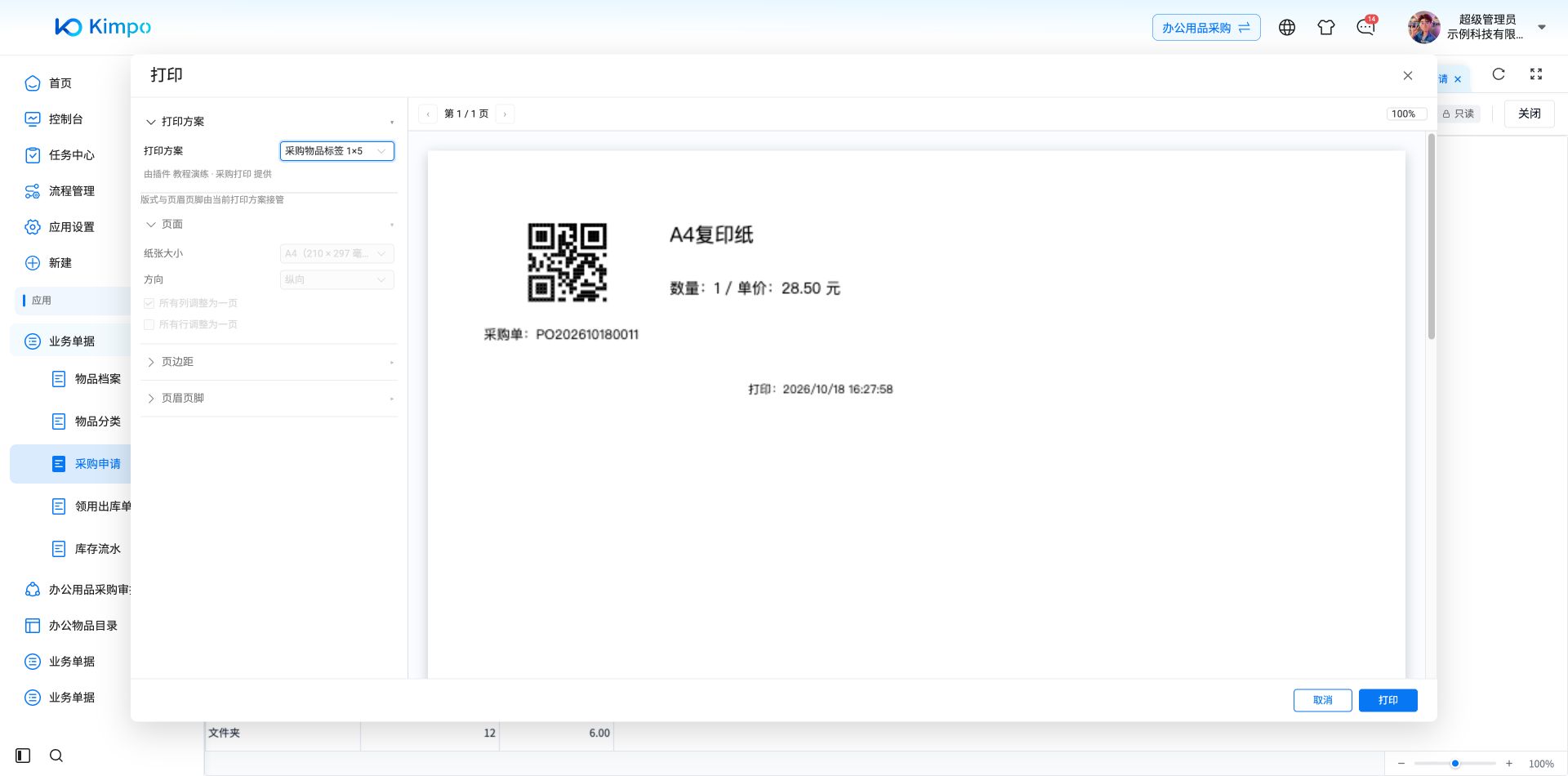
Task: Open user account dropdown arrow
Action: [x=1542, y=27]
